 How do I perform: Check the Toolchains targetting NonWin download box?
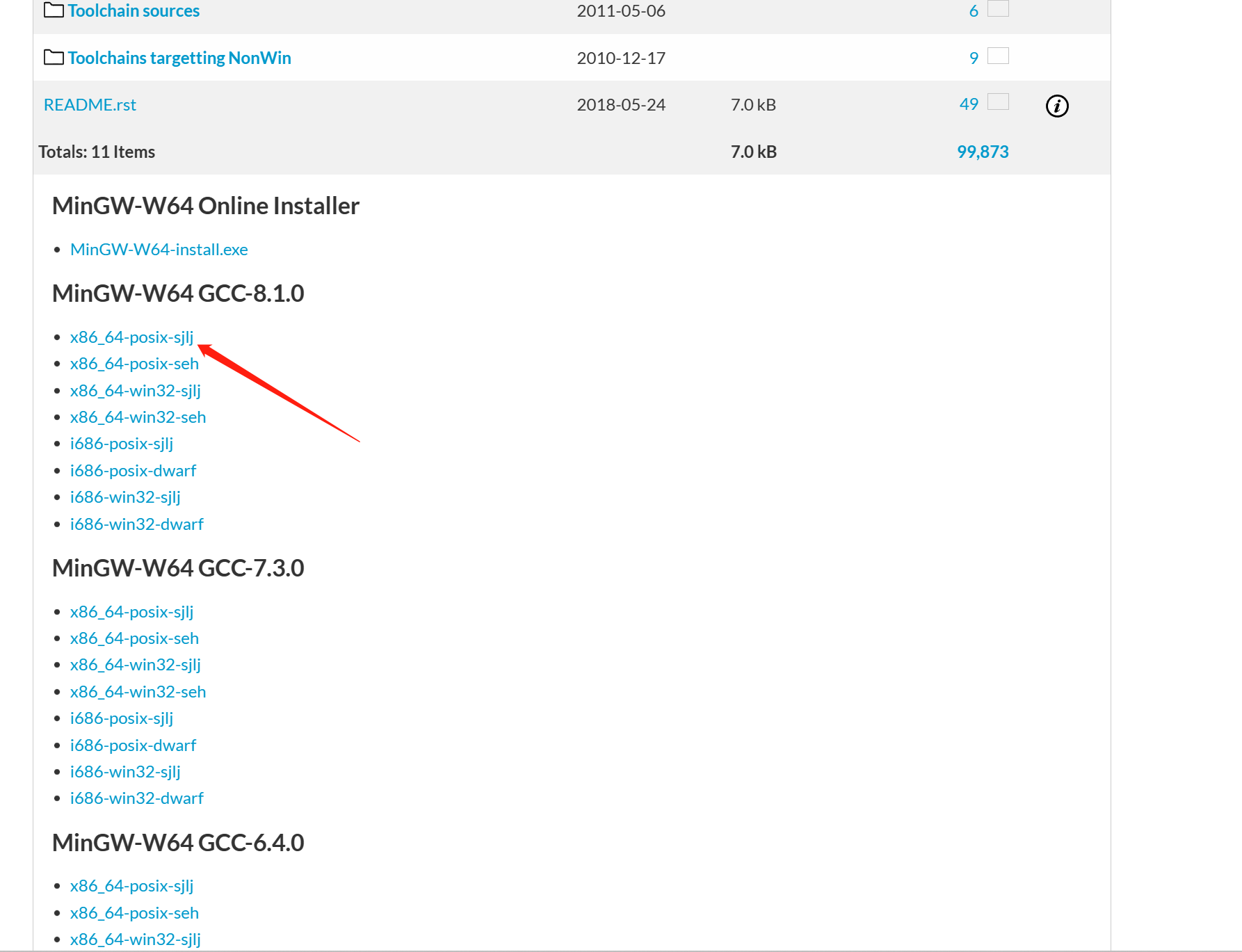click(x=998, y=56)
